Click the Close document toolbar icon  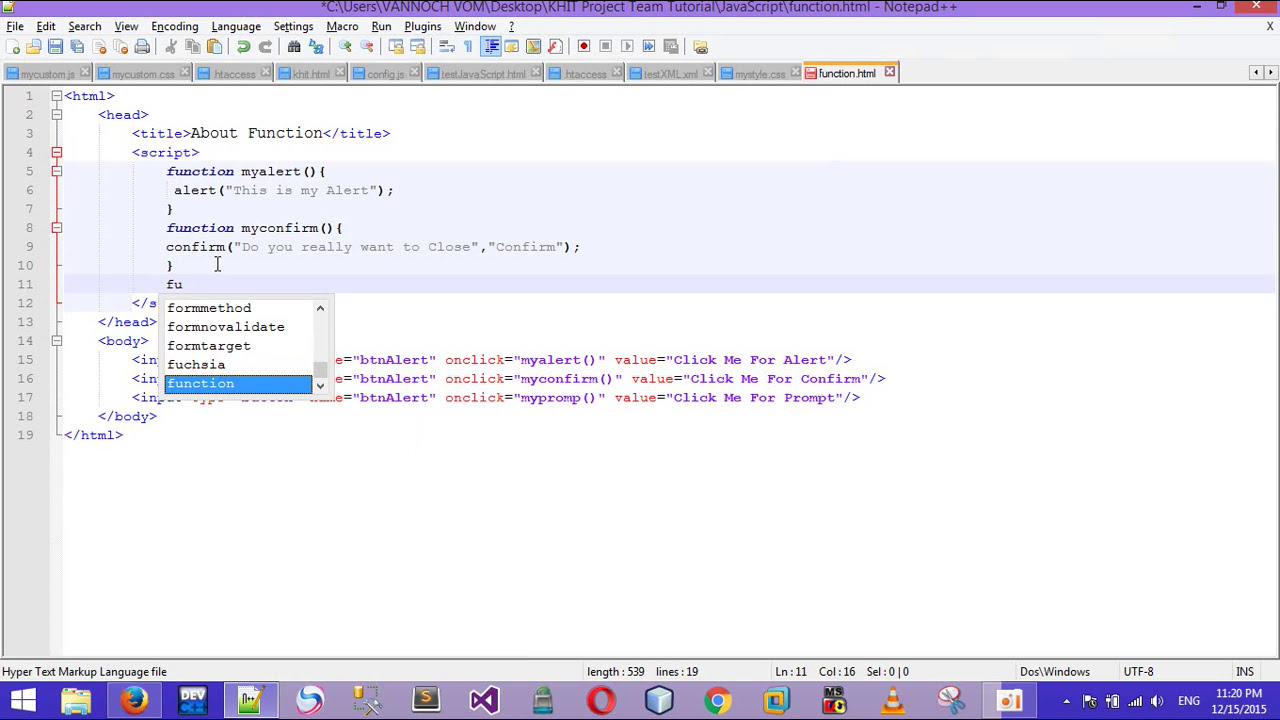coord(99,46)
